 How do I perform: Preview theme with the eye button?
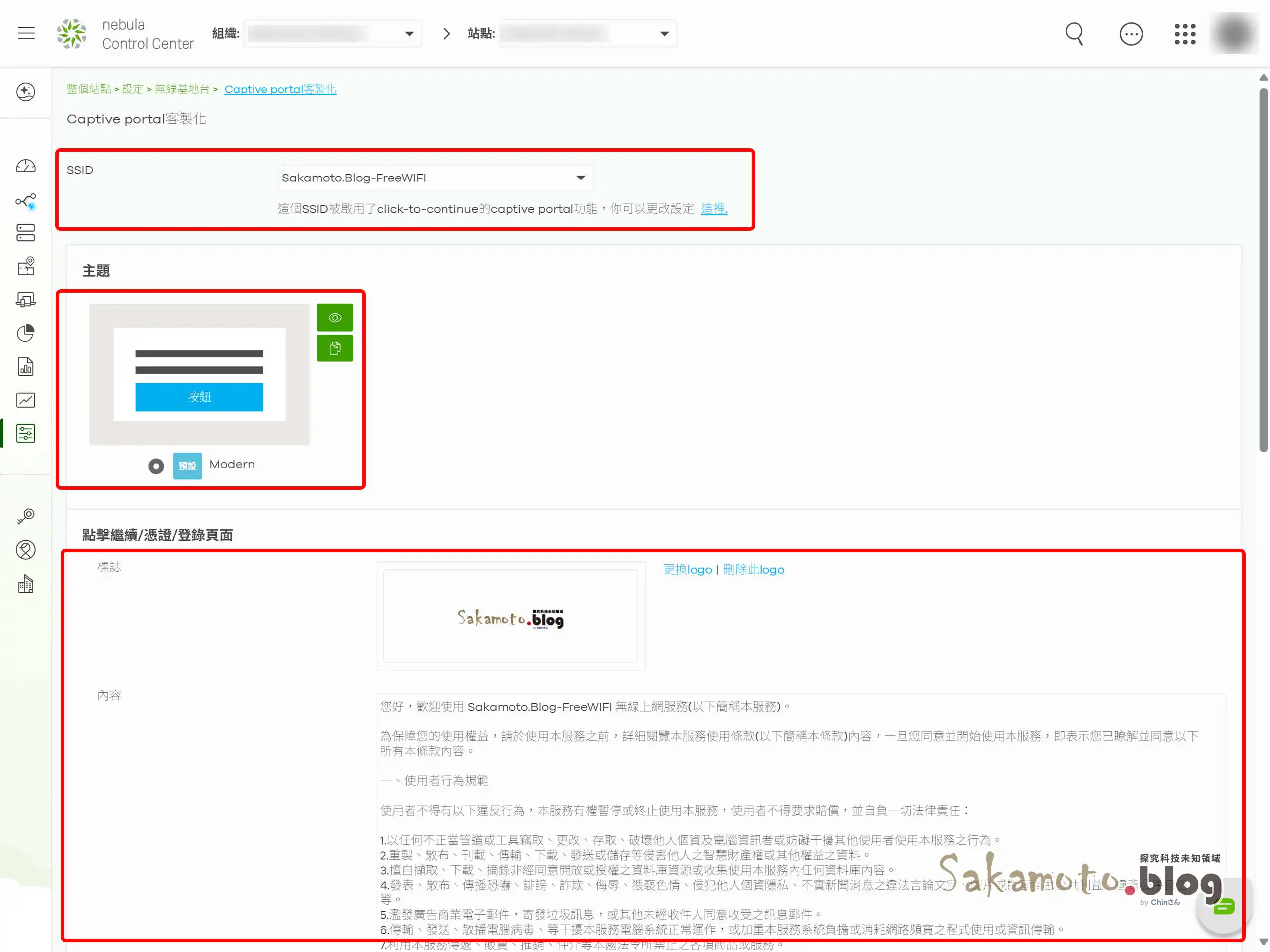coord(335,318)
